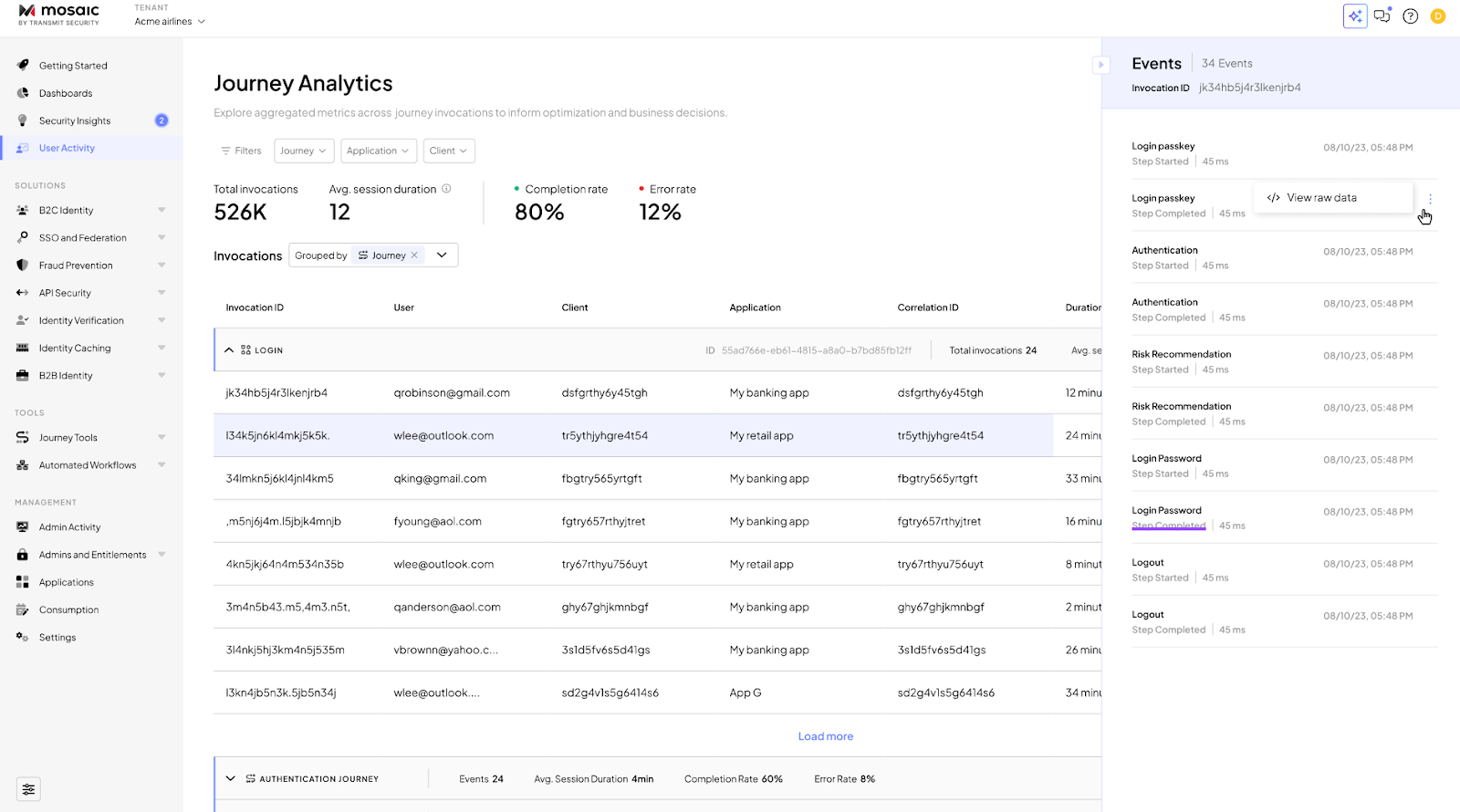1460x812 pixels.
Task: Open the Application filter dropdown
Action: tap(378, 151)
